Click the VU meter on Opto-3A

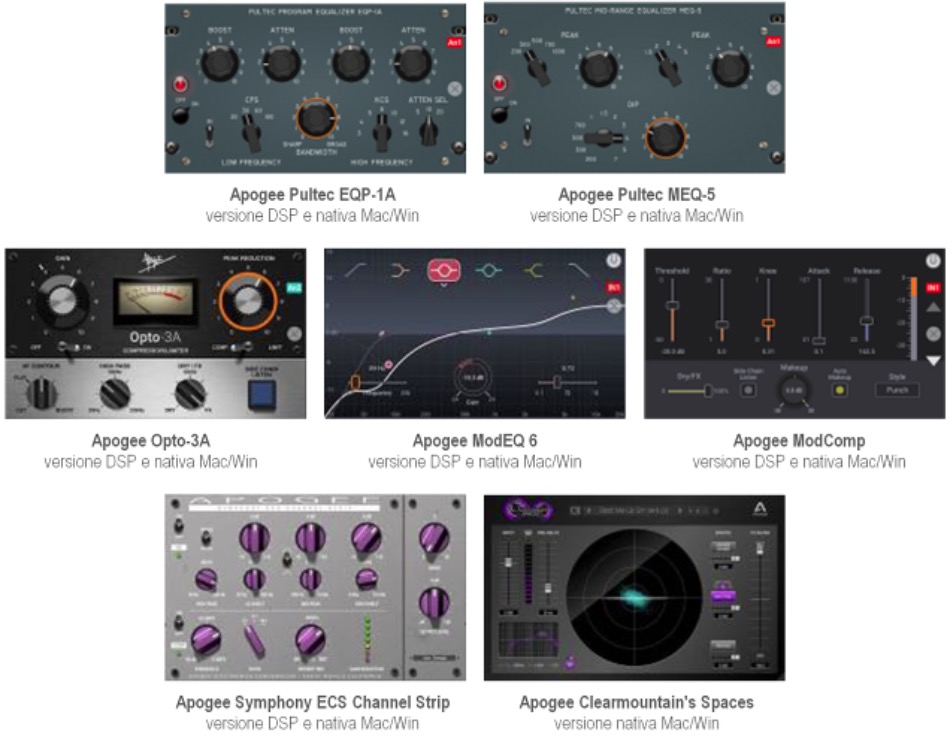156,301
